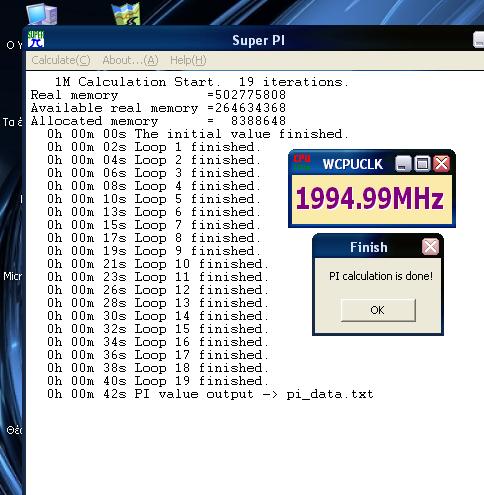Click the '1M Calculation Start' line
This screenshot has width=484, height=495.
[202, 82]
